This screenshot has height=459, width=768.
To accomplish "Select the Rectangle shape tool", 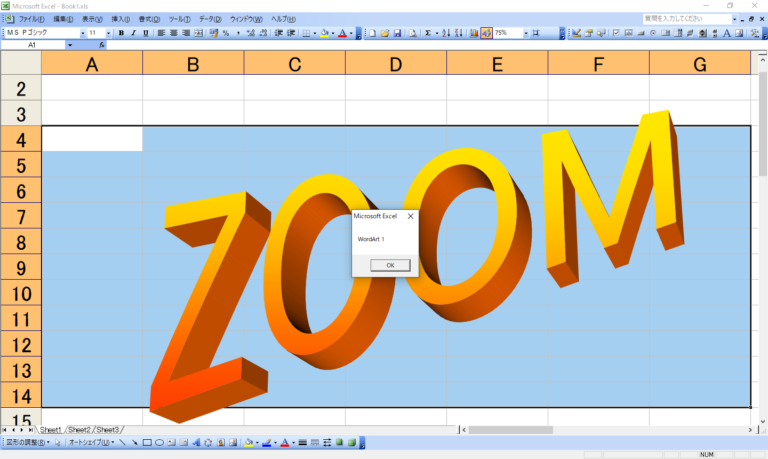I will click(147, 442).
